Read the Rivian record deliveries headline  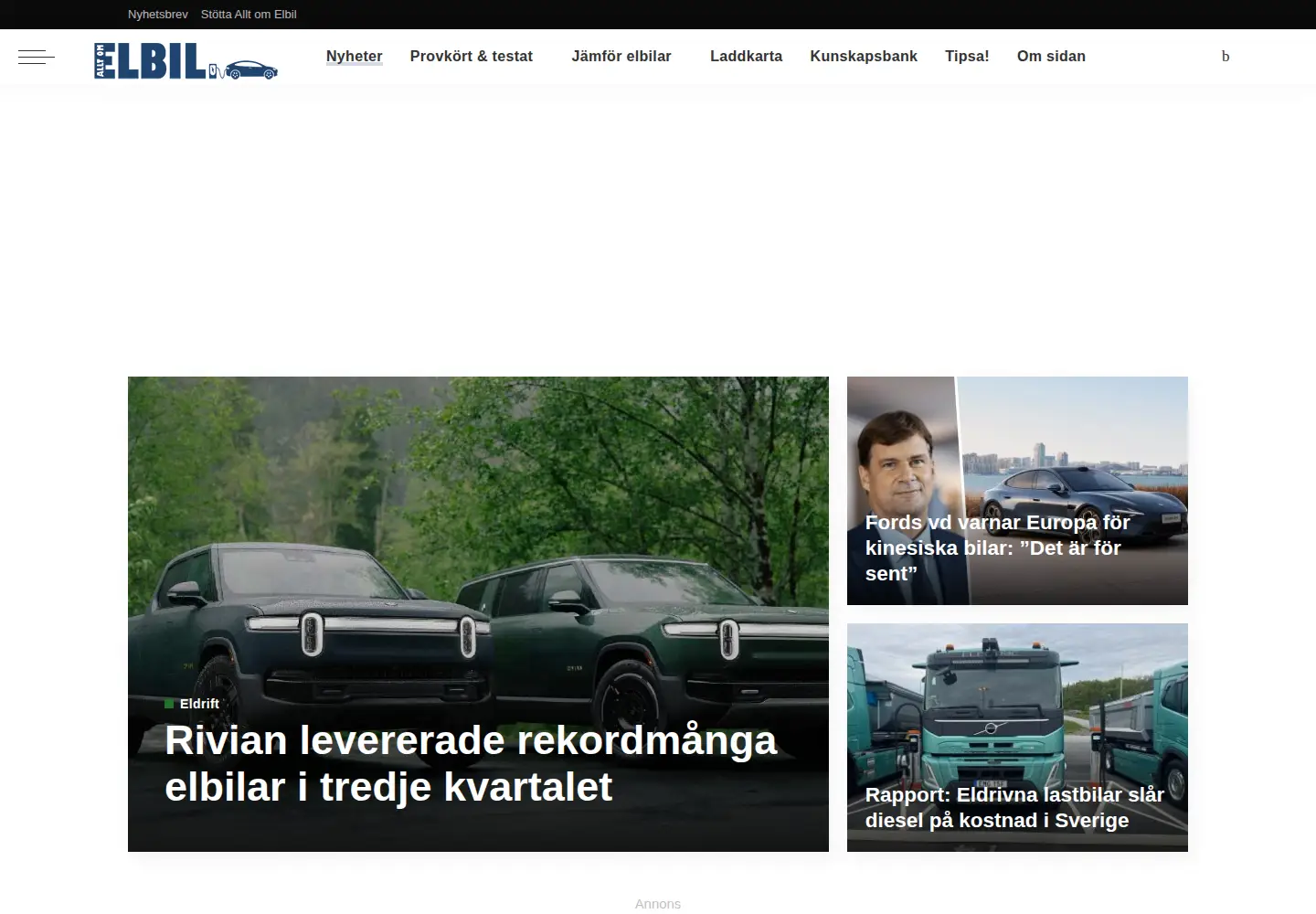471,764
